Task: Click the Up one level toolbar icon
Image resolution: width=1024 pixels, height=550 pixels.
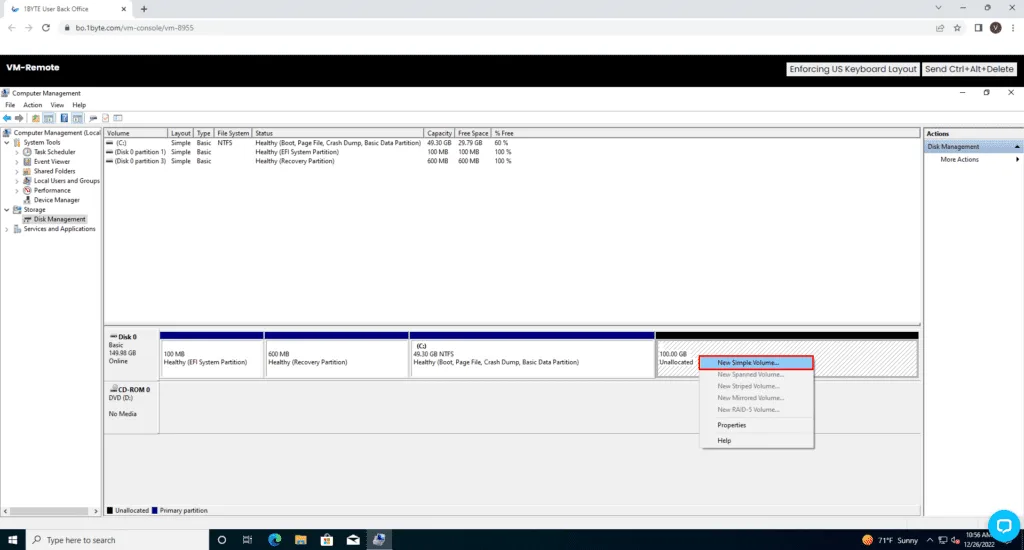Action: tap(36, 118)
